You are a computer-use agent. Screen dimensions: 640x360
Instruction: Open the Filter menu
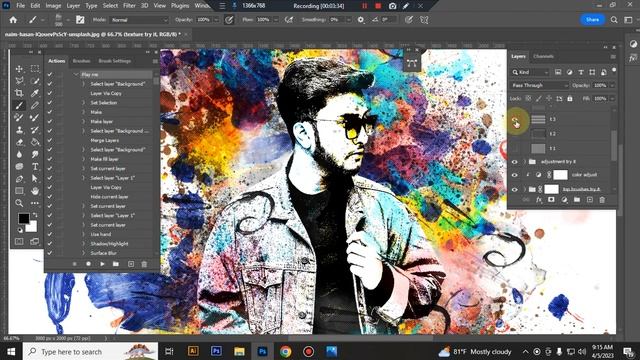[x=129, y=6]
